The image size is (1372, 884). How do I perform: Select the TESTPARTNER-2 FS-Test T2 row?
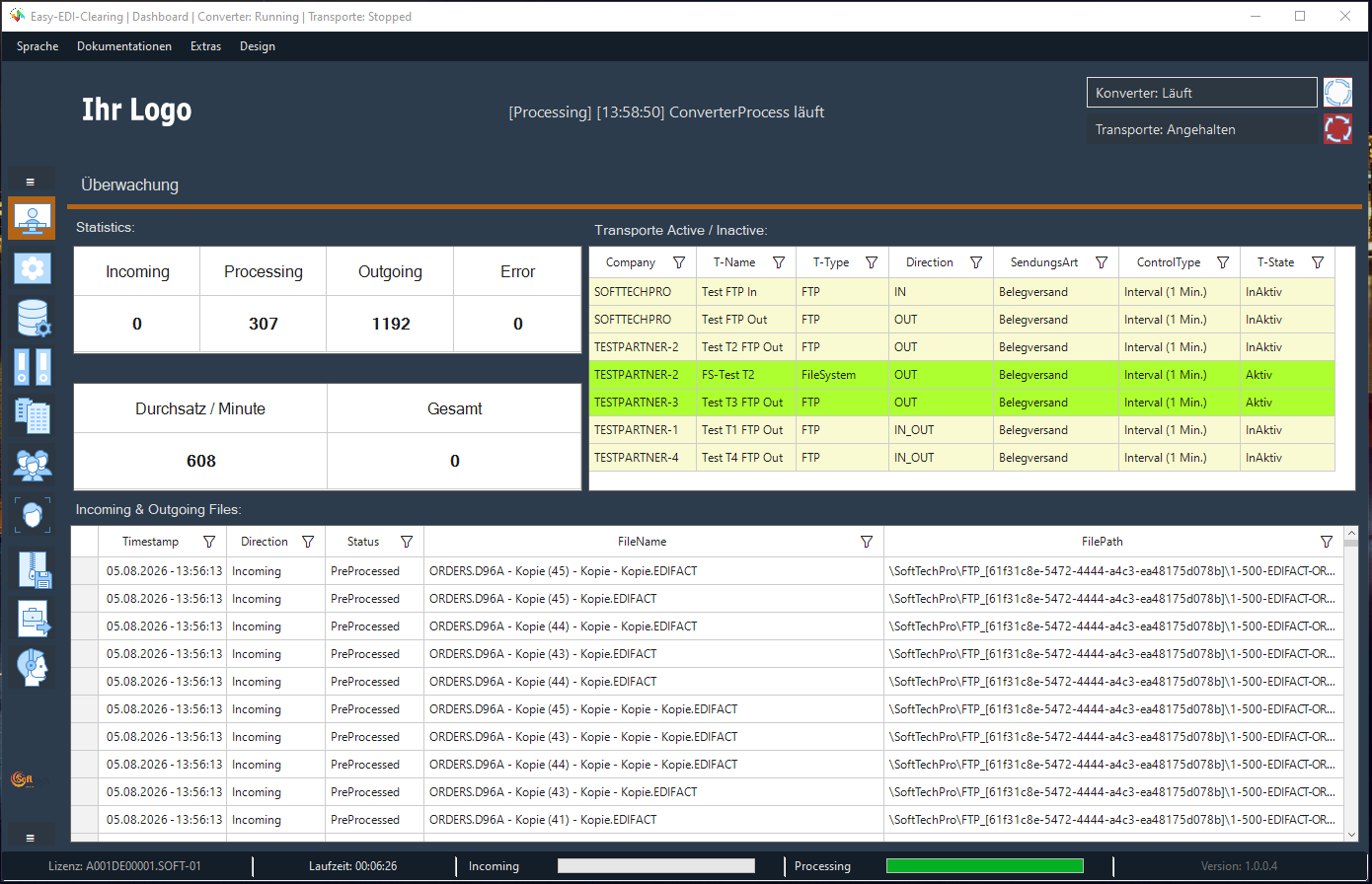[x=962, y=375]
